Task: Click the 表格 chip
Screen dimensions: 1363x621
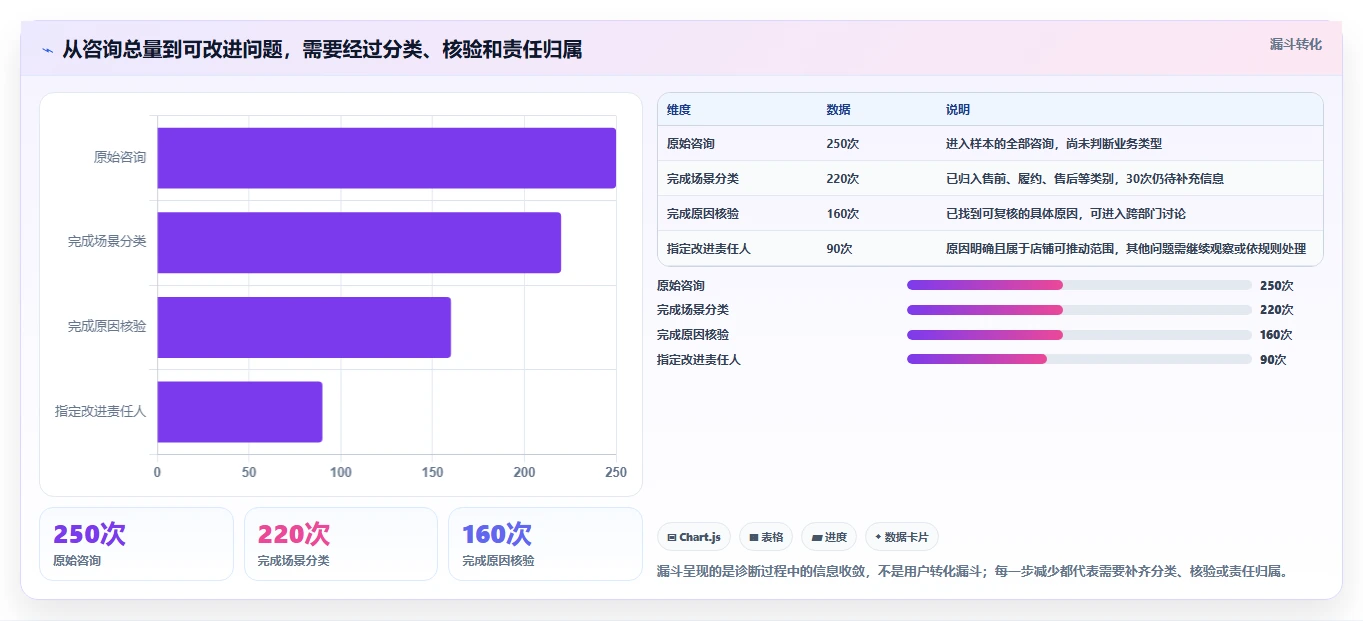Action: pos(766,537)
